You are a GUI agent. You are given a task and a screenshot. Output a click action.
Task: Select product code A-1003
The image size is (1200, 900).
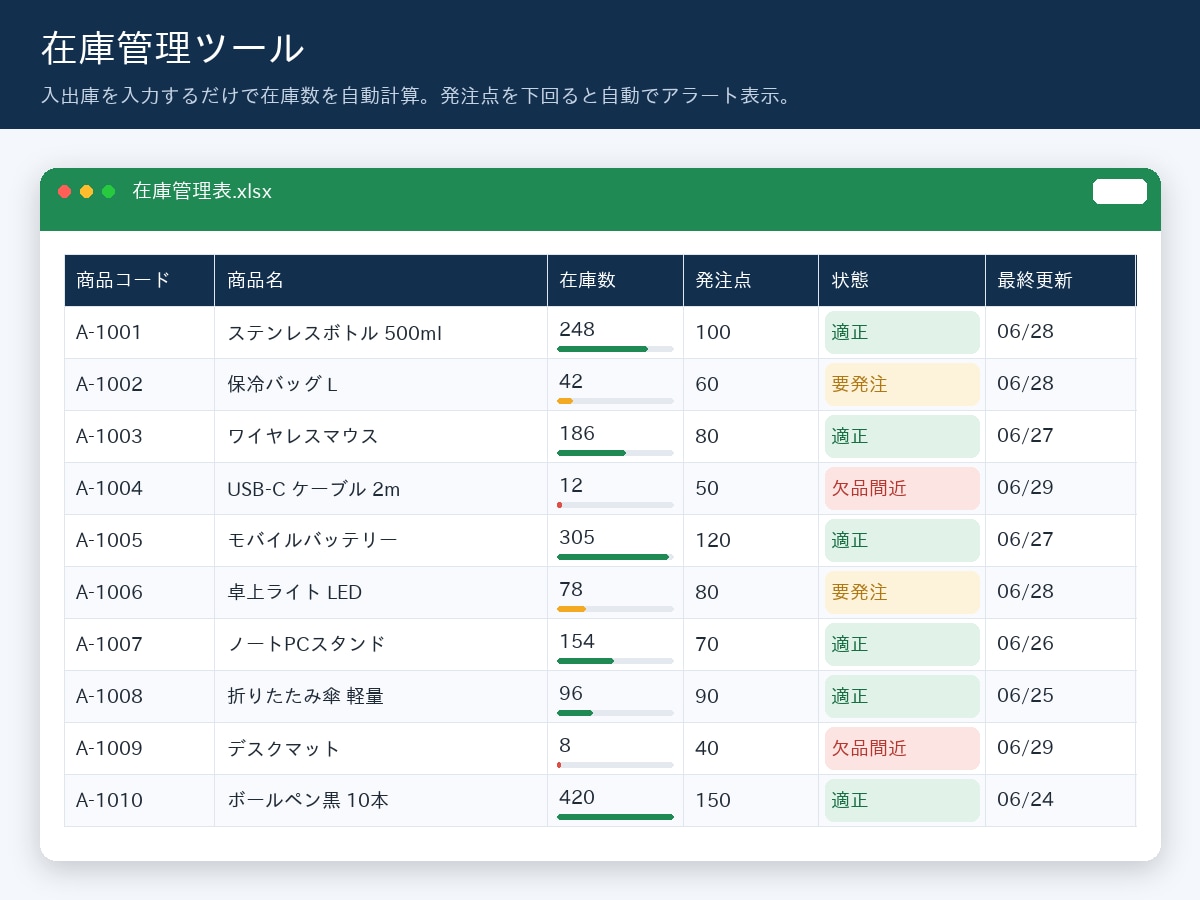[x=110, y=437]
